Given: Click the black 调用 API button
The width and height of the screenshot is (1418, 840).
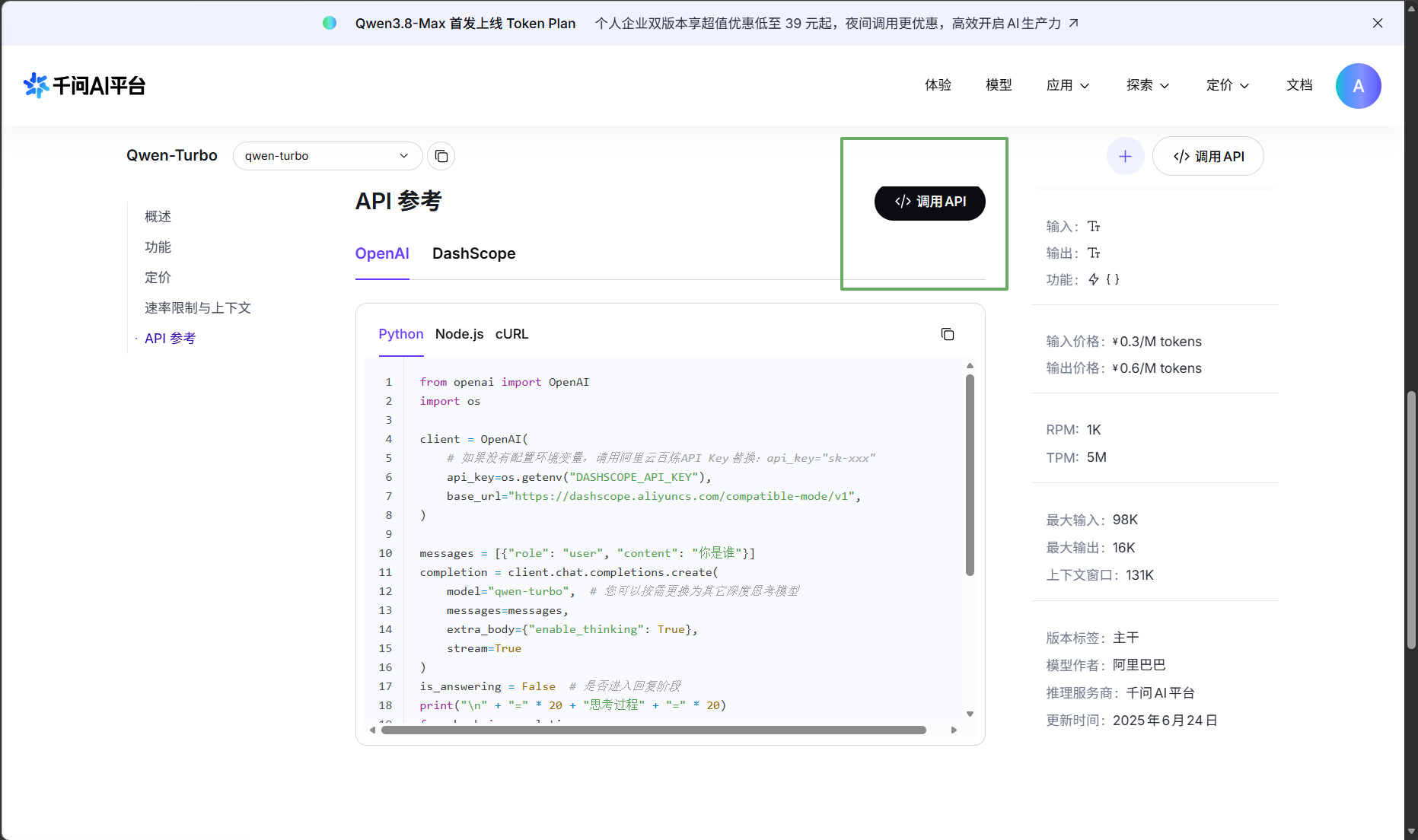Looking at the screenshot, I should [x=930, y=202].
